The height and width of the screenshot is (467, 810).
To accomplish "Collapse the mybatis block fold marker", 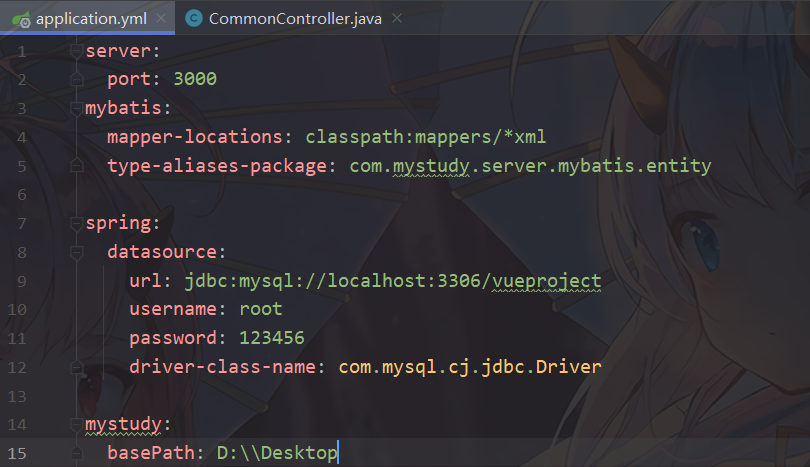I will coord(75,108).
